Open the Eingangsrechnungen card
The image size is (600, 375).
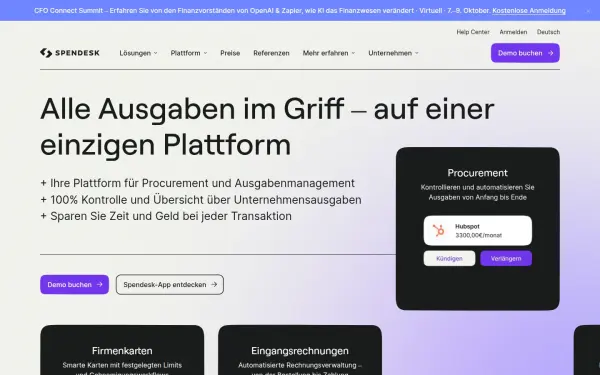click(x=300, y=350)
